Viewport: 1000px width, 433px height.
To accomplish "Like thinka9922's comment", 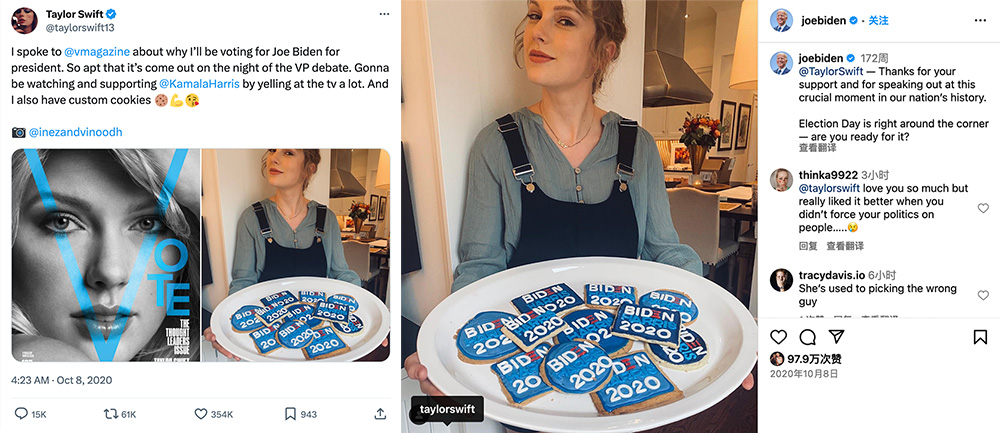I will pos(982,208).
